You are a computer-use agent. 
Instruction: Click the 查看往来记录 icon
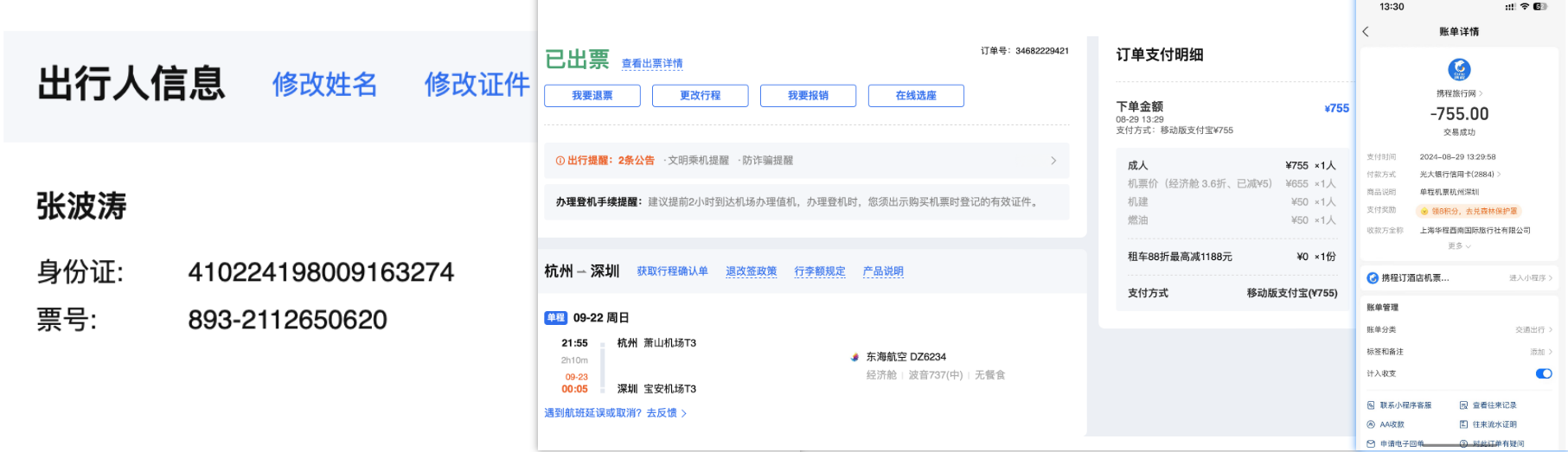(x=1463, y=405)
